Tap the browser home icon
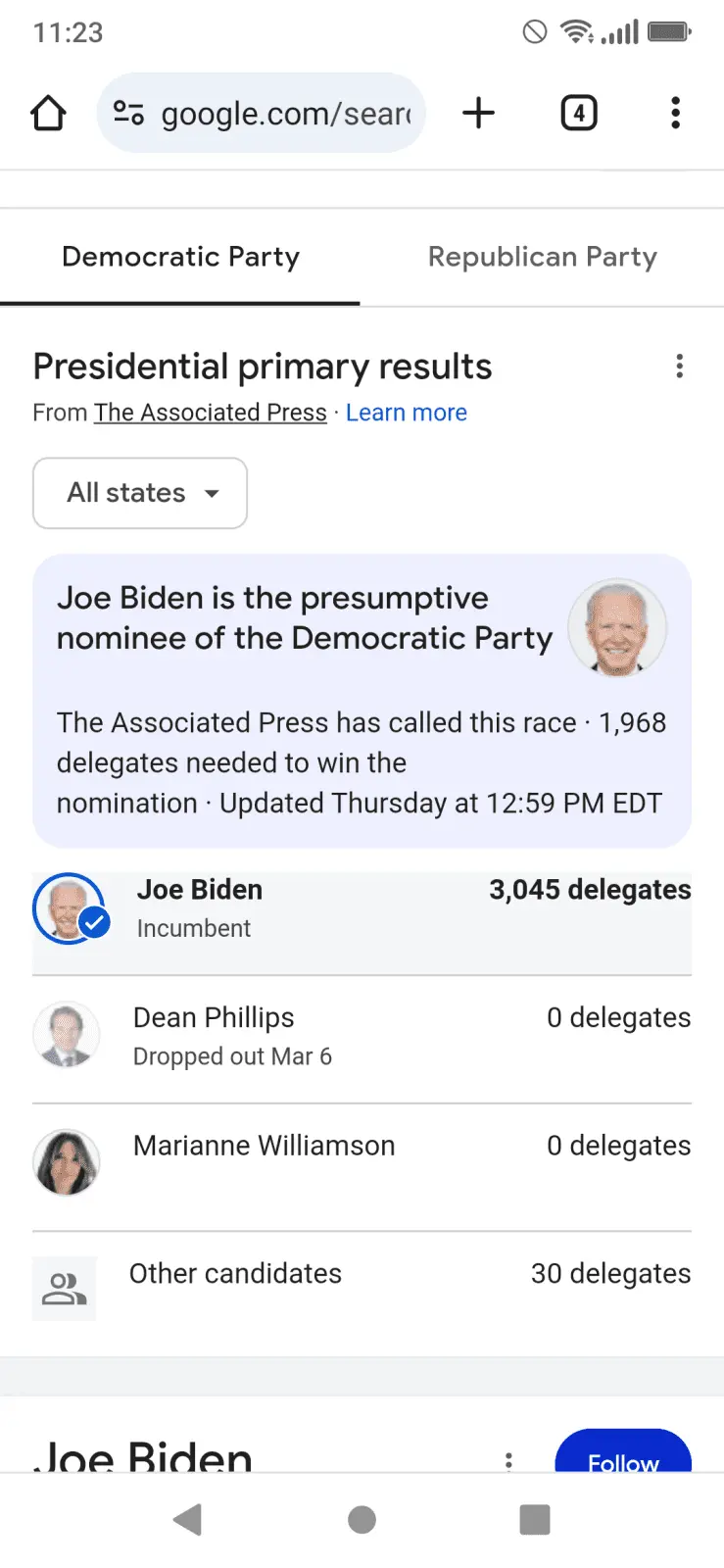Image resolution: width=724 pixels, height=1568 pixels. point(48,114)
